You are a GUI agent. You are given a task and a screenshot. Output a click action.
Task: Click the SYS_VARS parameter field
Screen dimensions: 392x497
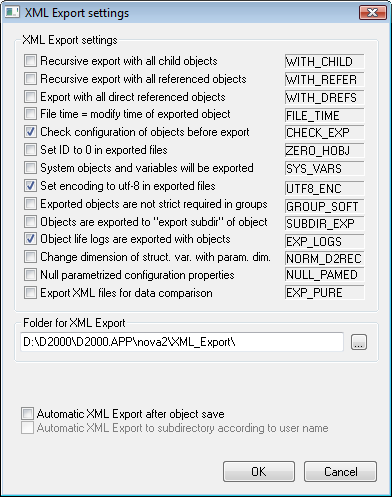pyautogui.click(x=324, y=169)
